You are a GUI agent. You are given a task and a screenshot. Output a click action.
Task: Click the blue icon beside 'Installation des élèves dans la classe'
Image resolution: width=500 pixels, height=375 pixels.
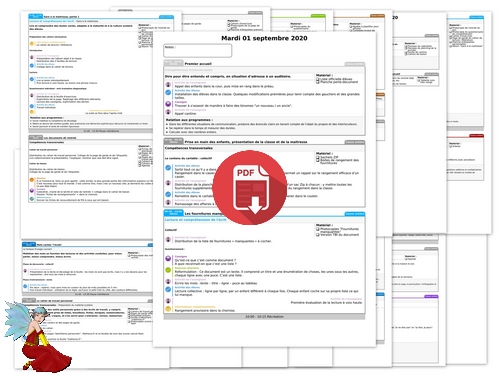[168, 92]
